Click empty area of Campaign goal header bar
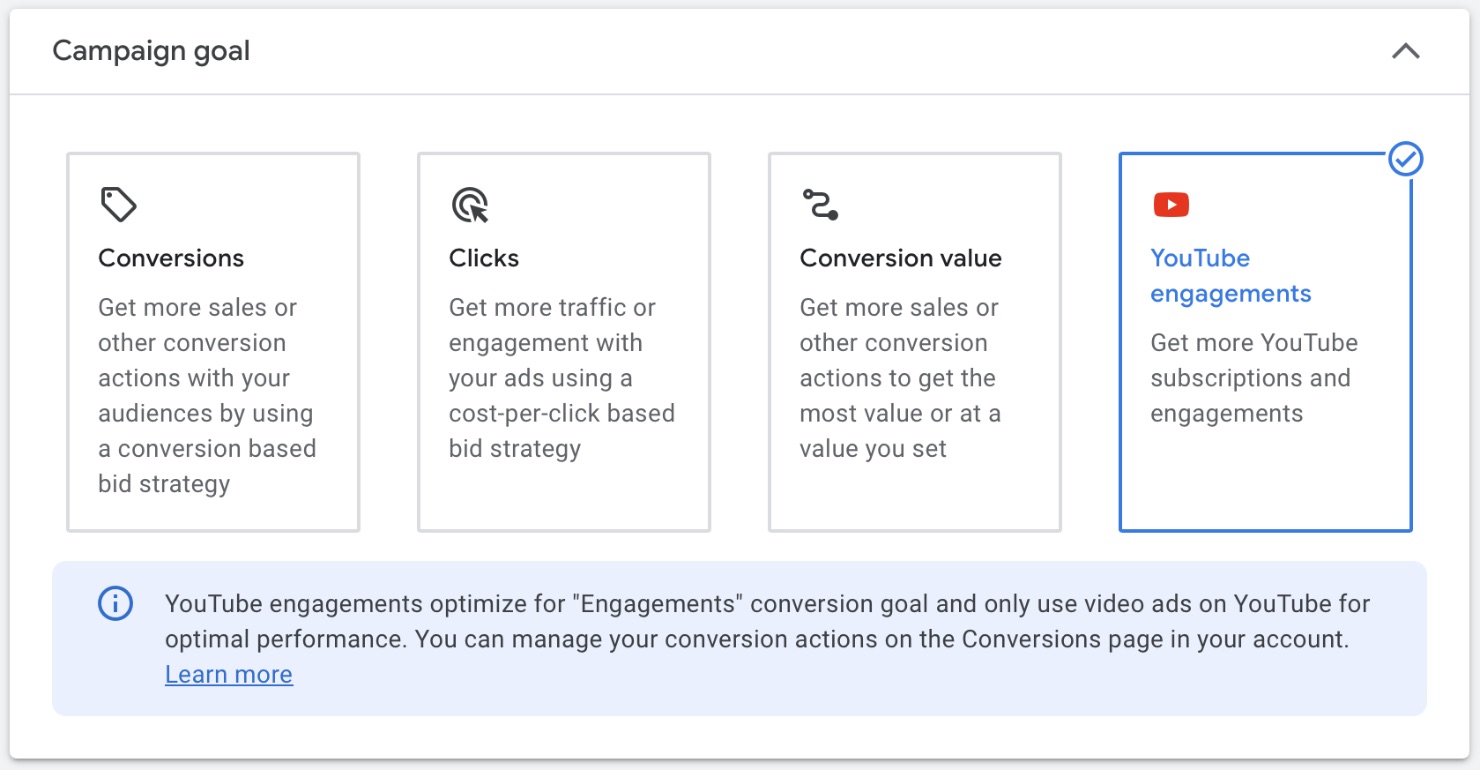 800,51
